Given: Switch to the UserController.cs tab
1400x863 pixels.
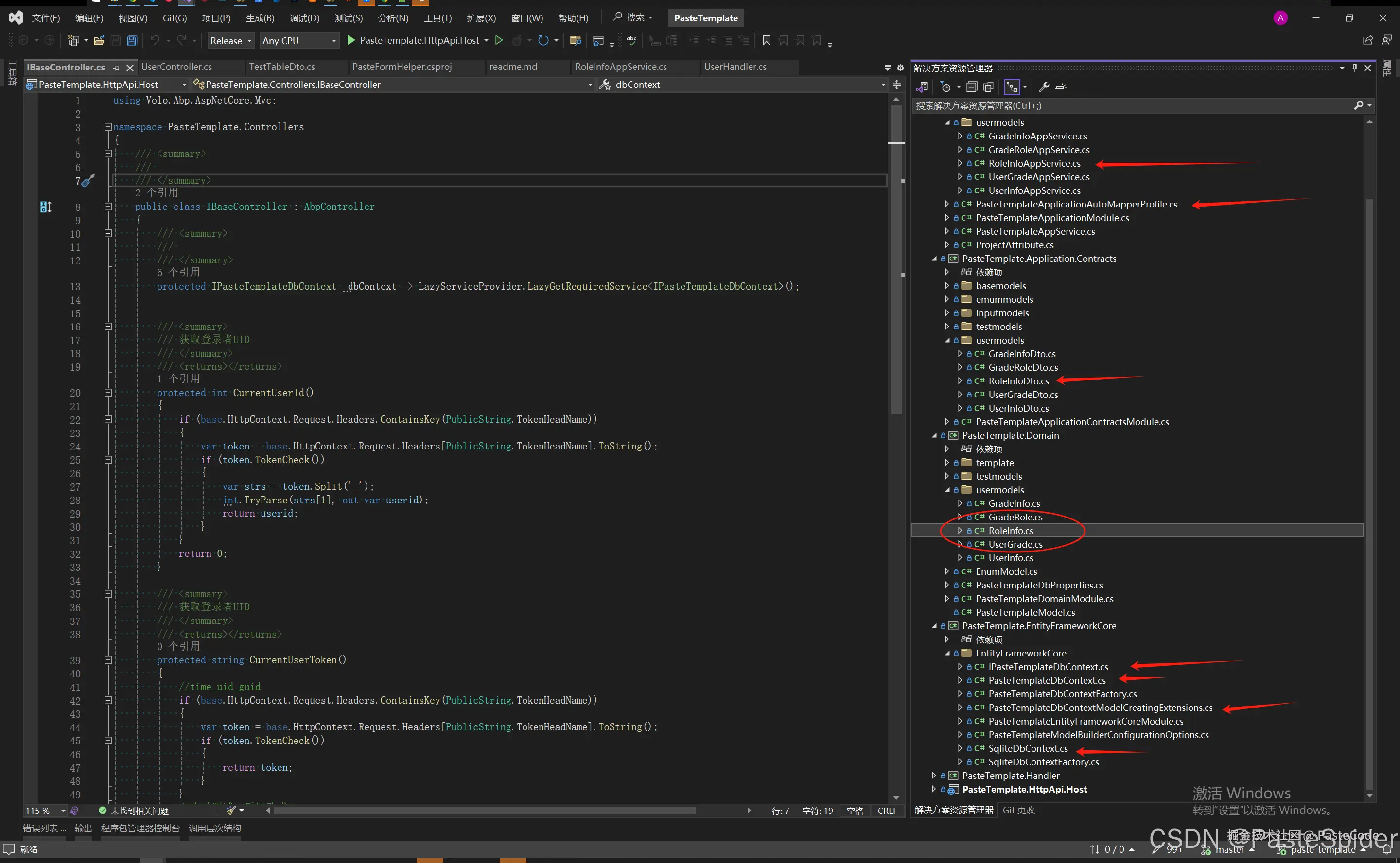Looking at the screenshot, I should pyautogui.click(x=176, y=67).
